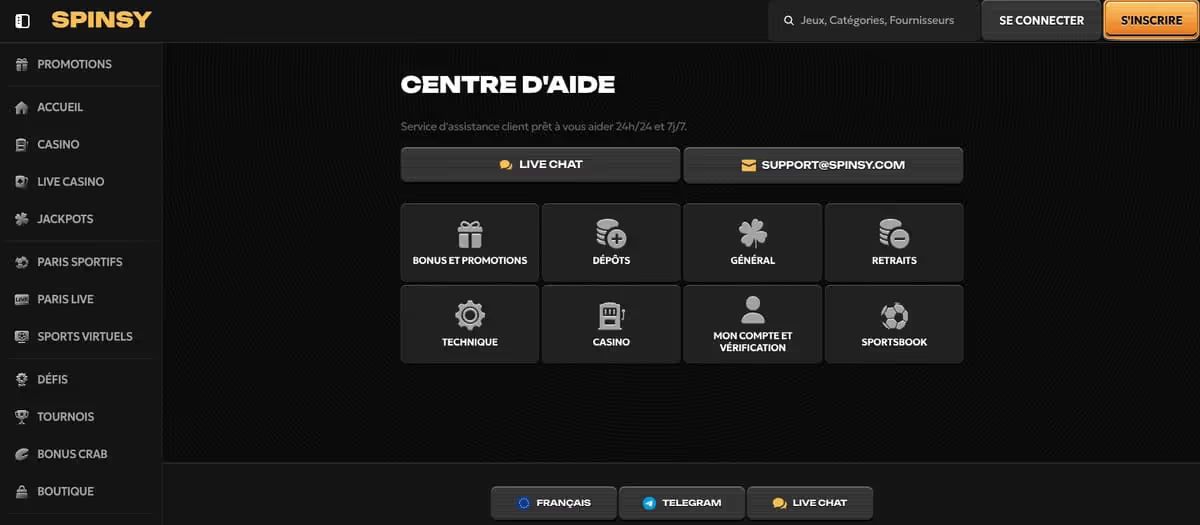Image resolution: width=1200 pixels, height=525 pixels.
Task: Open the Telegram button in the footer
Action: [682, 503]
